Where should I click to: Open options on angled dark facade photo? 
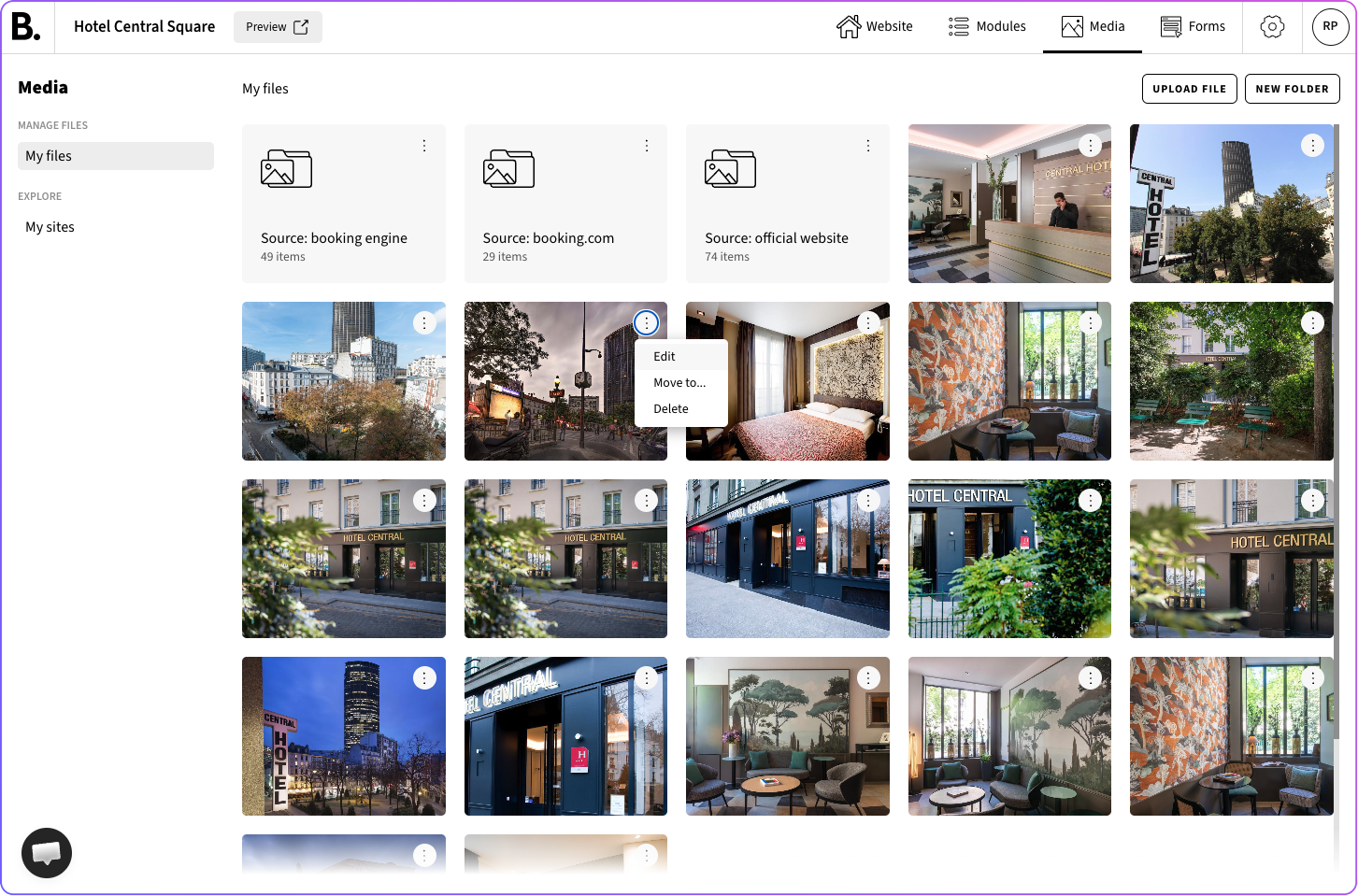868,501
